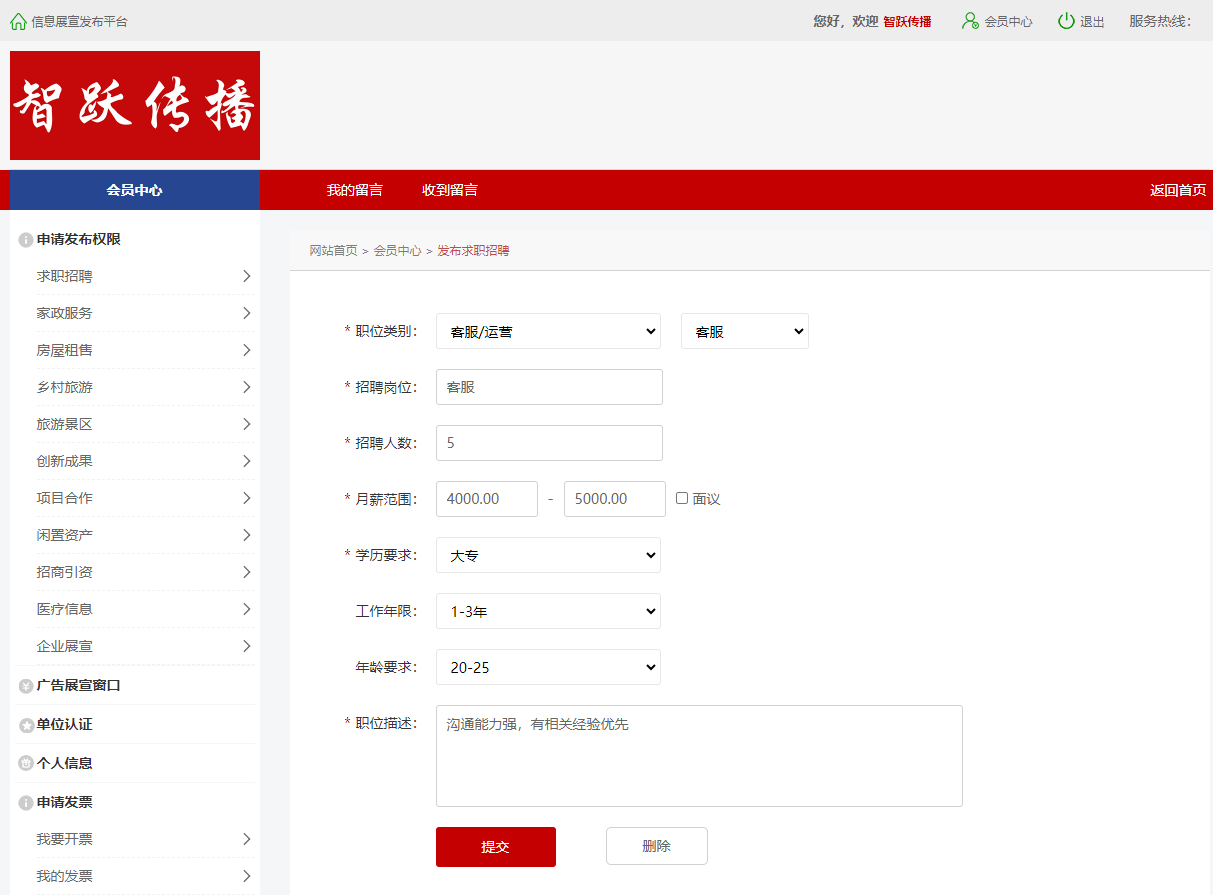
Task: Select 旅游景区 in the sidebar
Action: click(x=65, y=424)
